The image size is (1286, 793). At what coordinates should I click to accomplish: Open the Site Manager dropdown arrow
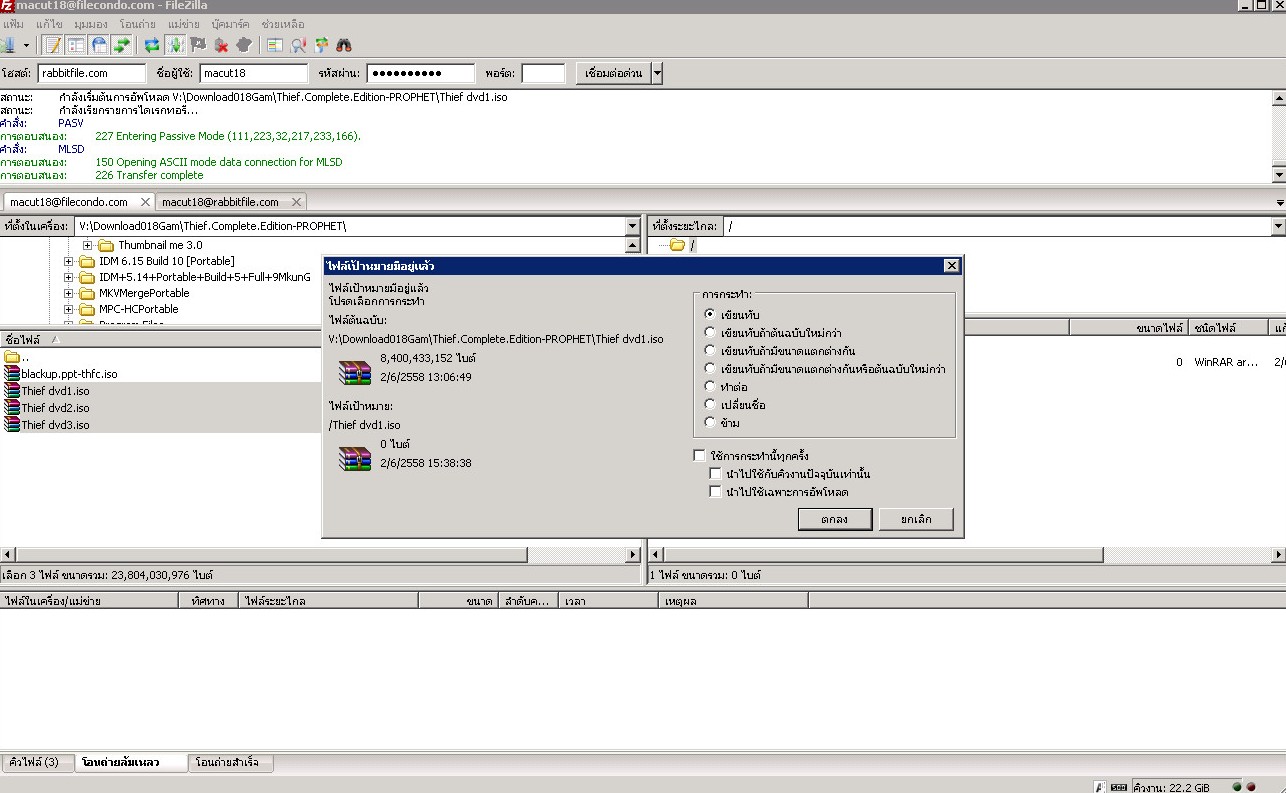tap(26, 45)
